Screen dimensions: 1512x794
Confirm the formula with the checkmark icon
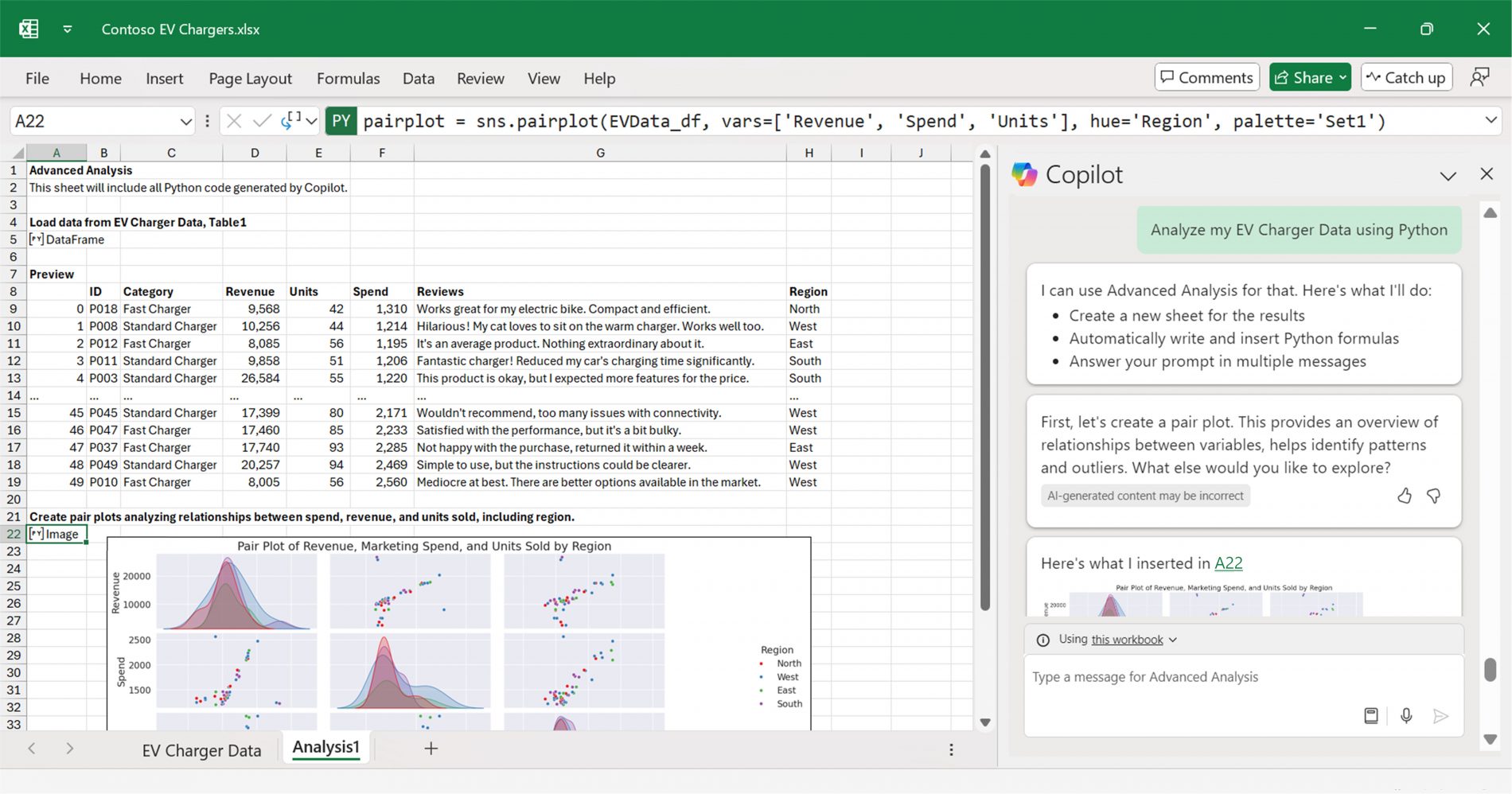[262, 121]
